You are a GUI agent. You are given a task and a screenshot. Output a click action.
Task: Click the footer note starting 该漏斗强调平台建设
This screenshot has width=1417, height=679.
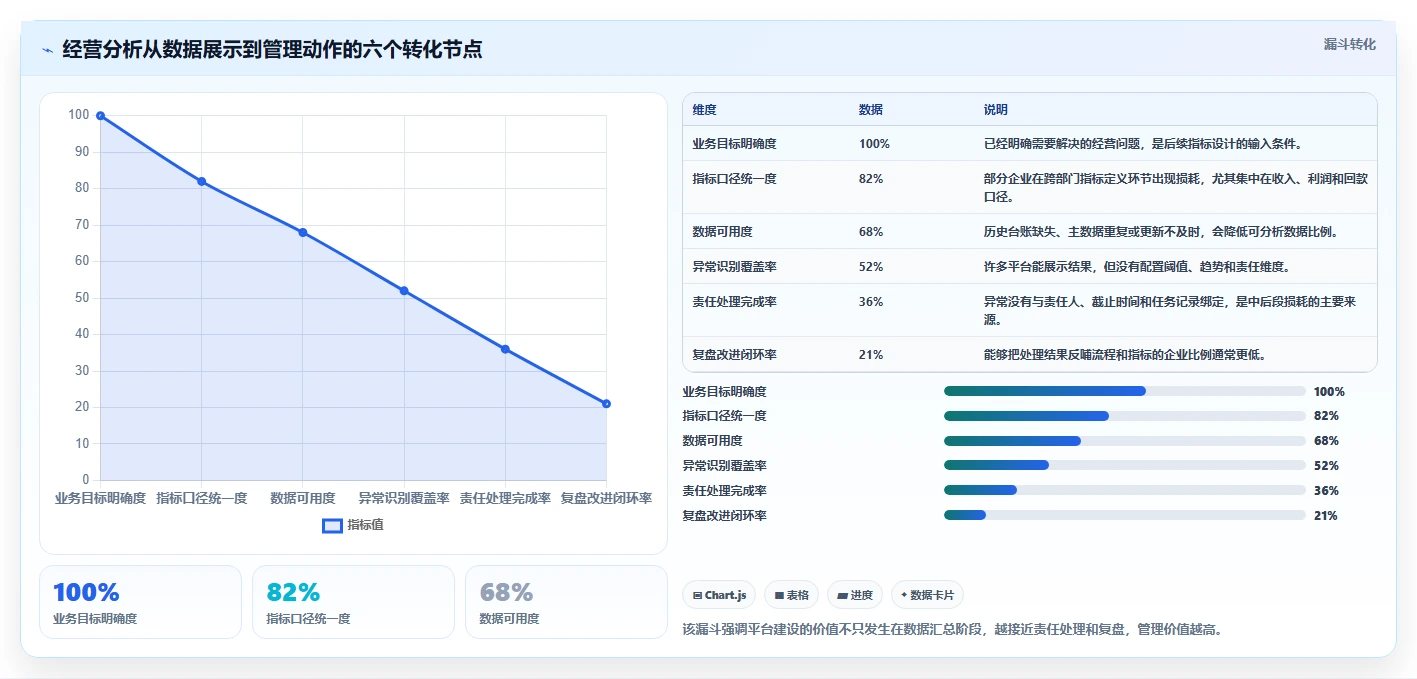pyautogui.click(x=952, y=630)
